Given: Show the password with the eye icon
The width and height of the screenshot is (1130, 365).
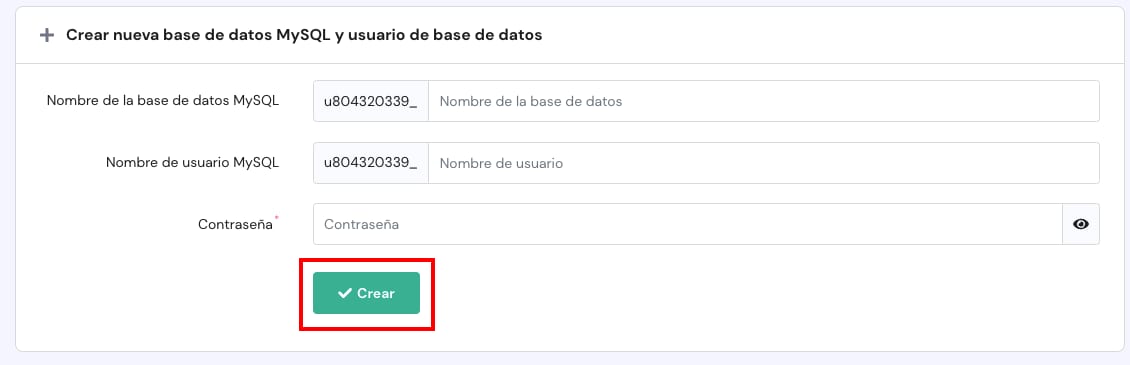Looking at the screenshot, I should 1081,224.
